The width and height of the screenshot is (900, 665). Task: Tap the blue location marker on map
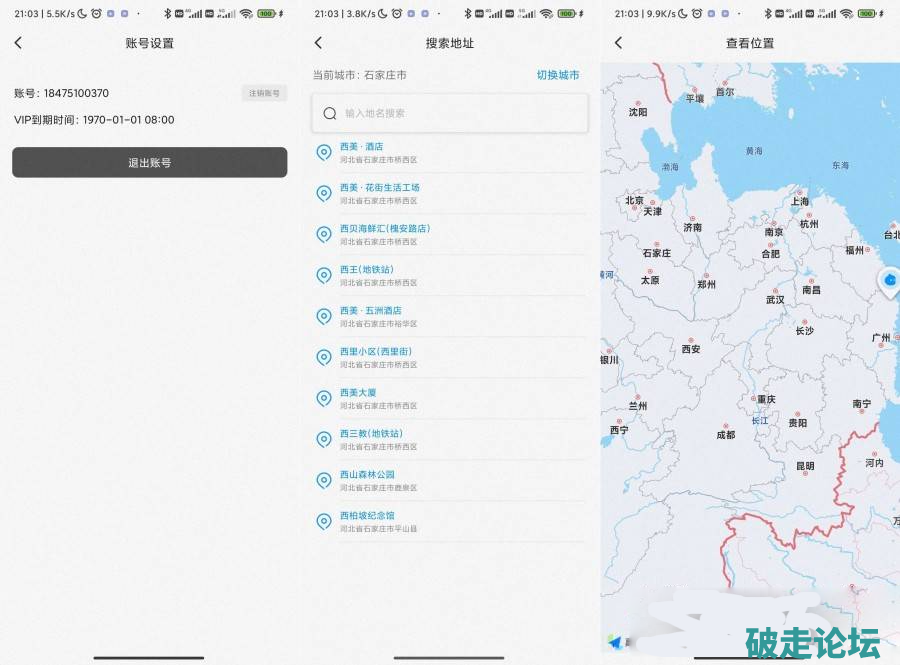click(x=888, y=281)
